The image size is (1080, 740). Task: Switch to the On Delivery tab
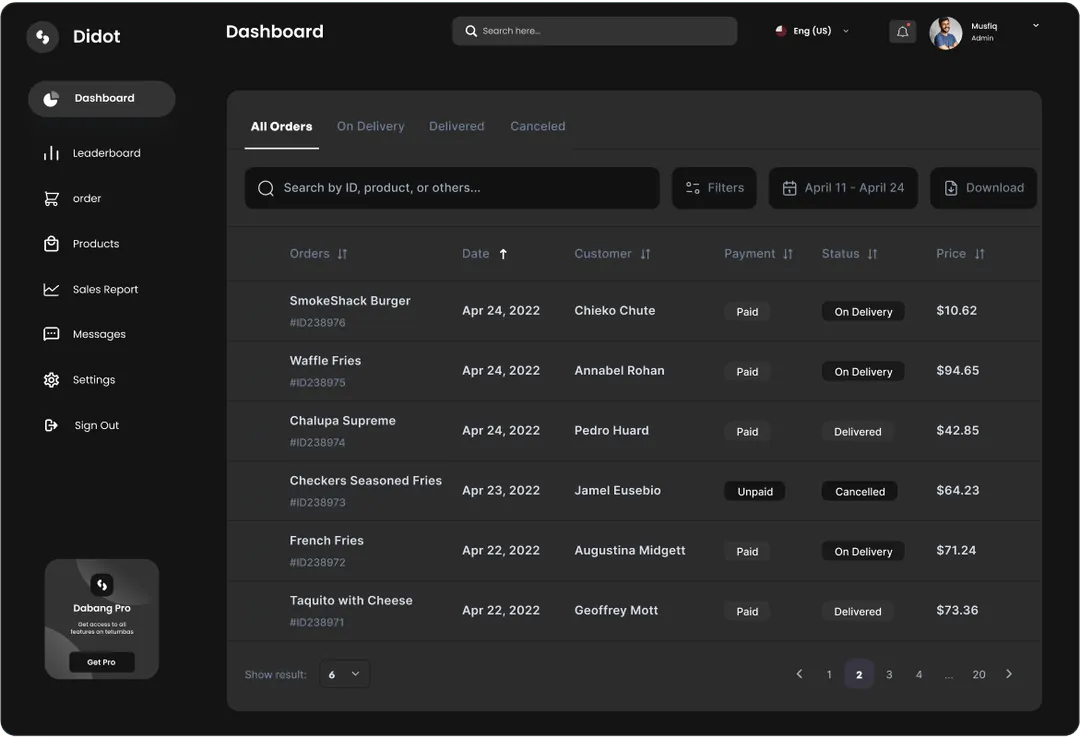point(370,127)
